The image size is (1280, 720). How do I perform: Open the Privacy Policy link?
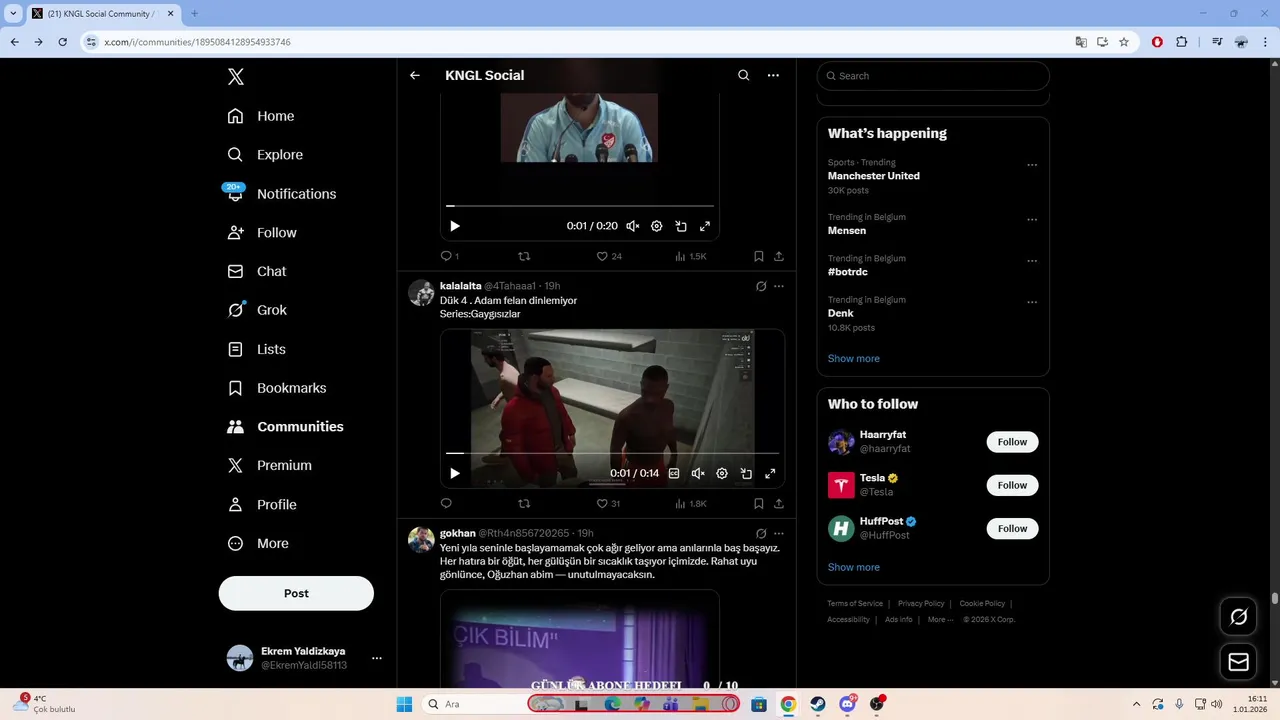tap(920, 604)
